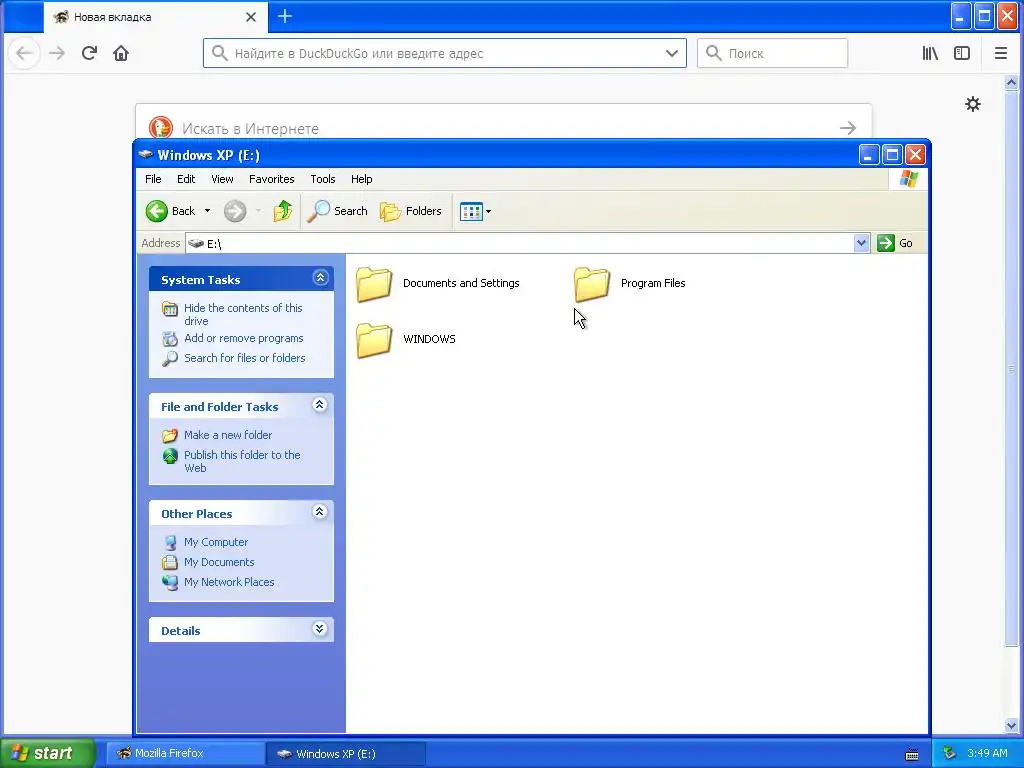Click the tray icon beside the clock
The width and height of the screenshot is (1024, 768).
[950, 753]
